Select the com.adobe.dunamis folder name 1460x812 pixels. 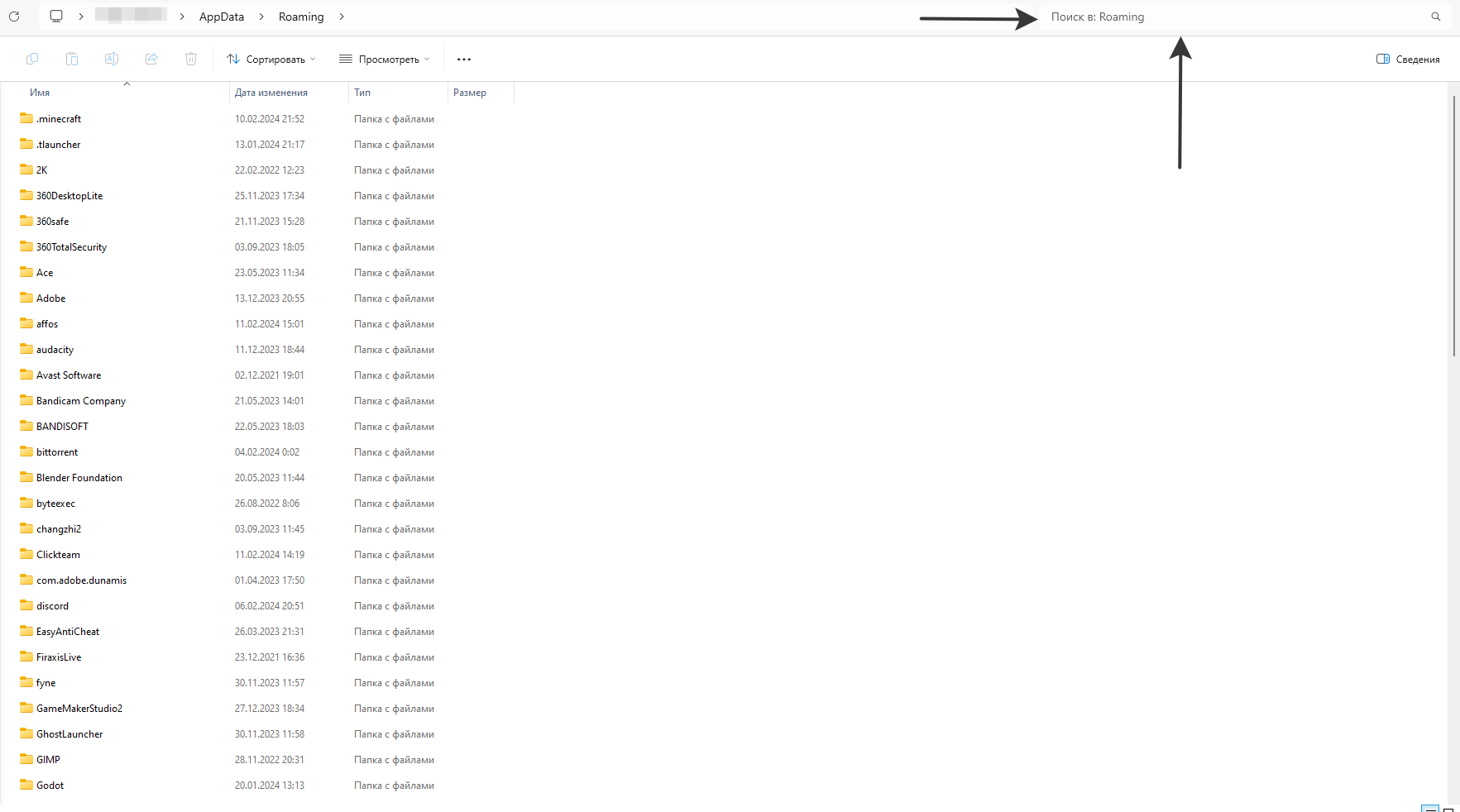(81, 580)
